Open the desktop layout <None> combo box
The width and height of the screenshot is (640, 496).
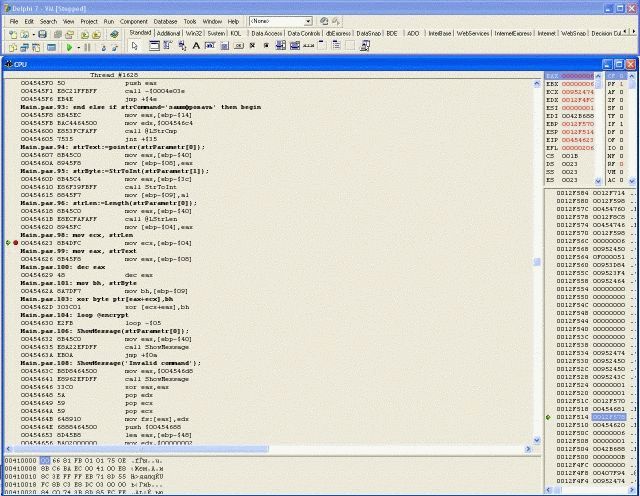pos(280,21)
